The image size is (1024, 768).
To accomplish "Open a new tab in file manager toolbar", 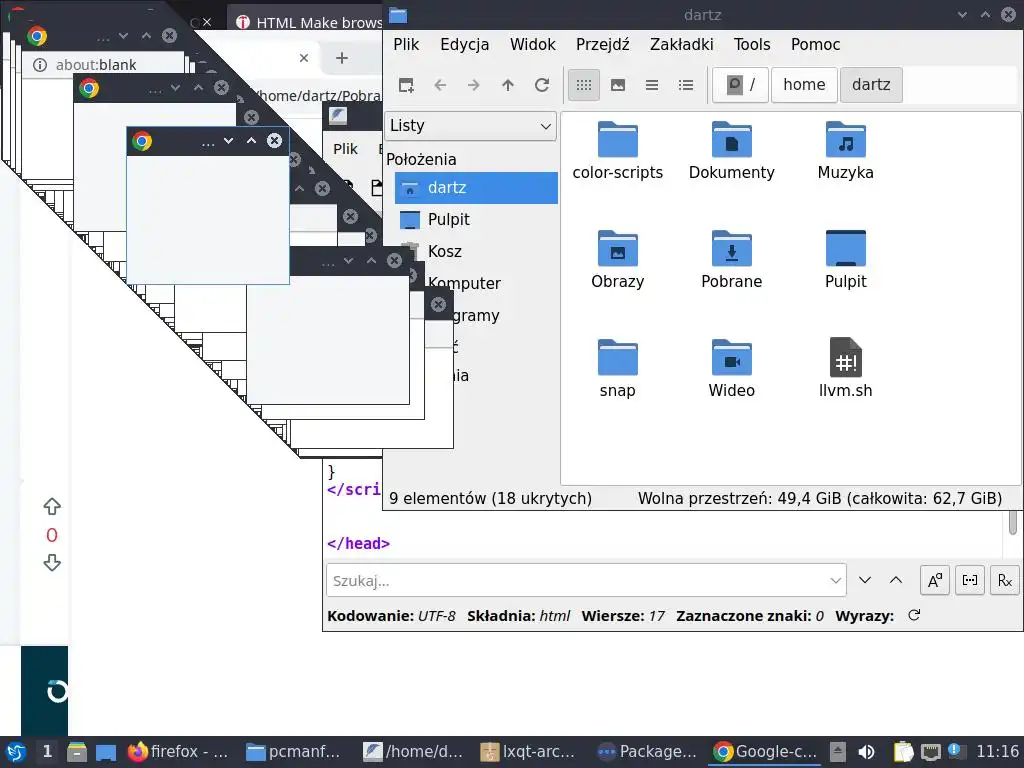I will pos(406,85).
